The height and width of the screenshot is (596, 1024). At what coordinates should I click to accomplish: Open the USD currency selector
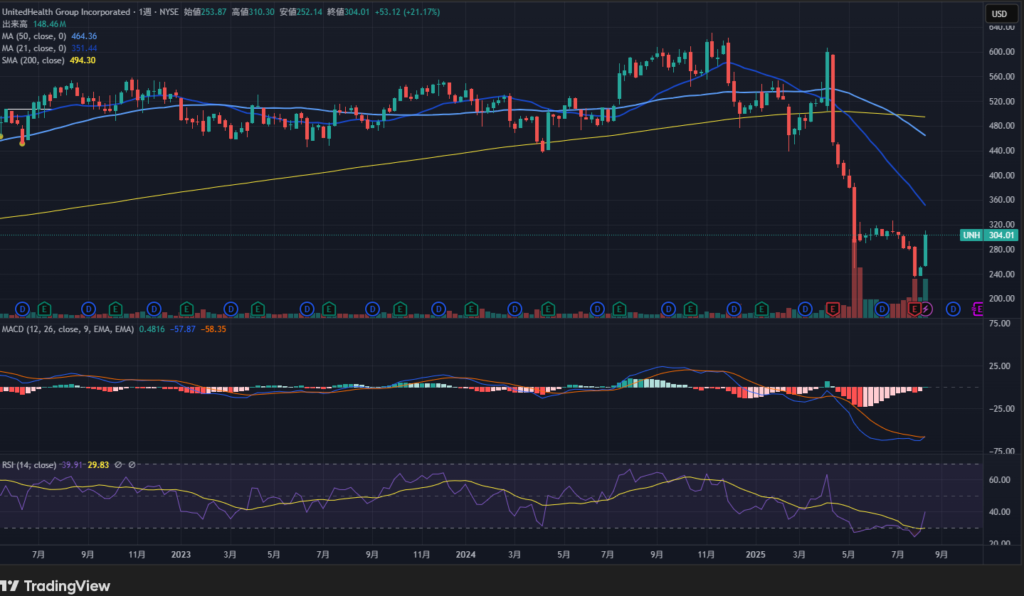(x=1000, y=13)
